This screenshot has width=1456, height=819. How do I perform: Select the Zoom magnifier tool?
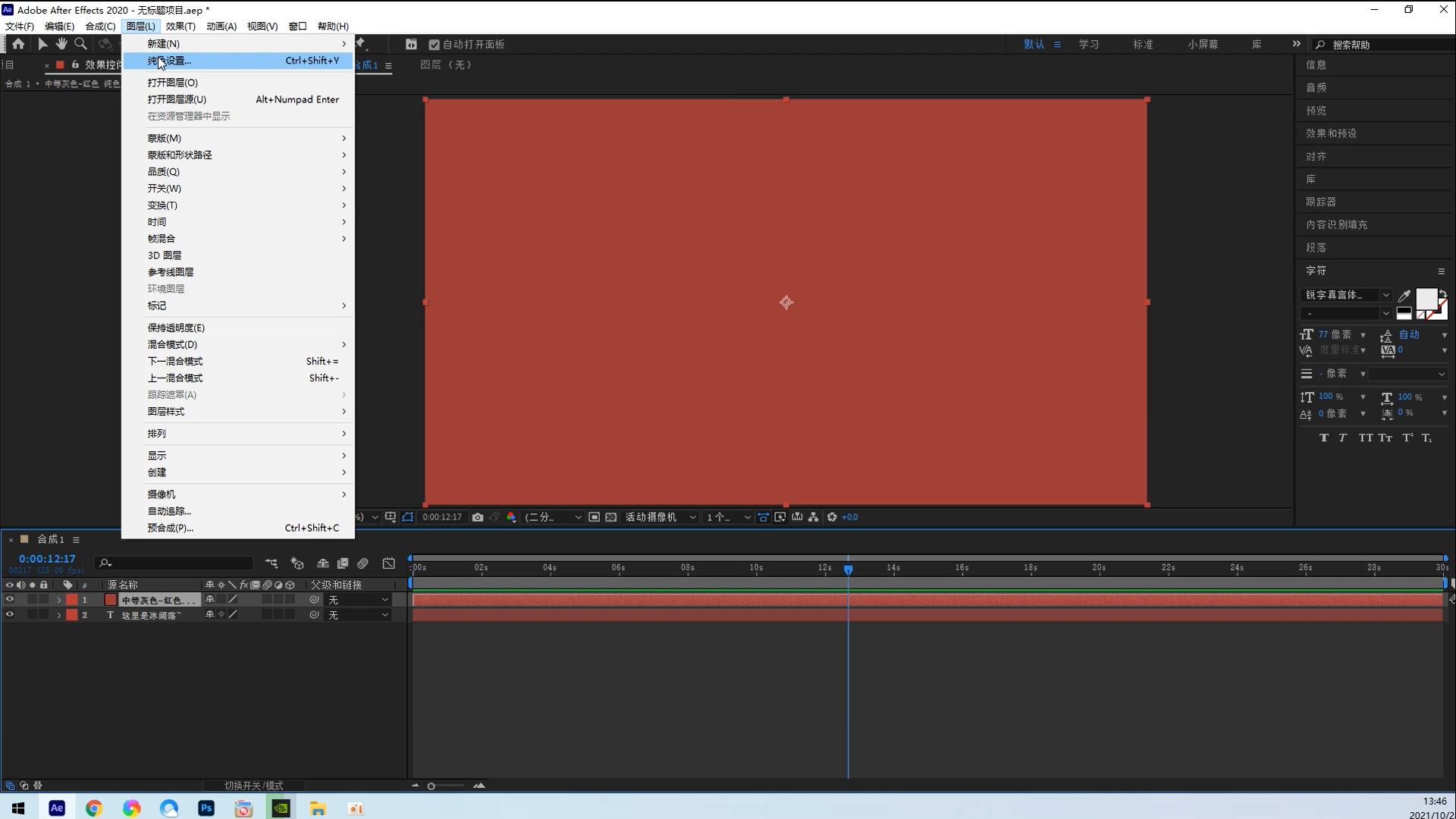(x=80, y=44)
